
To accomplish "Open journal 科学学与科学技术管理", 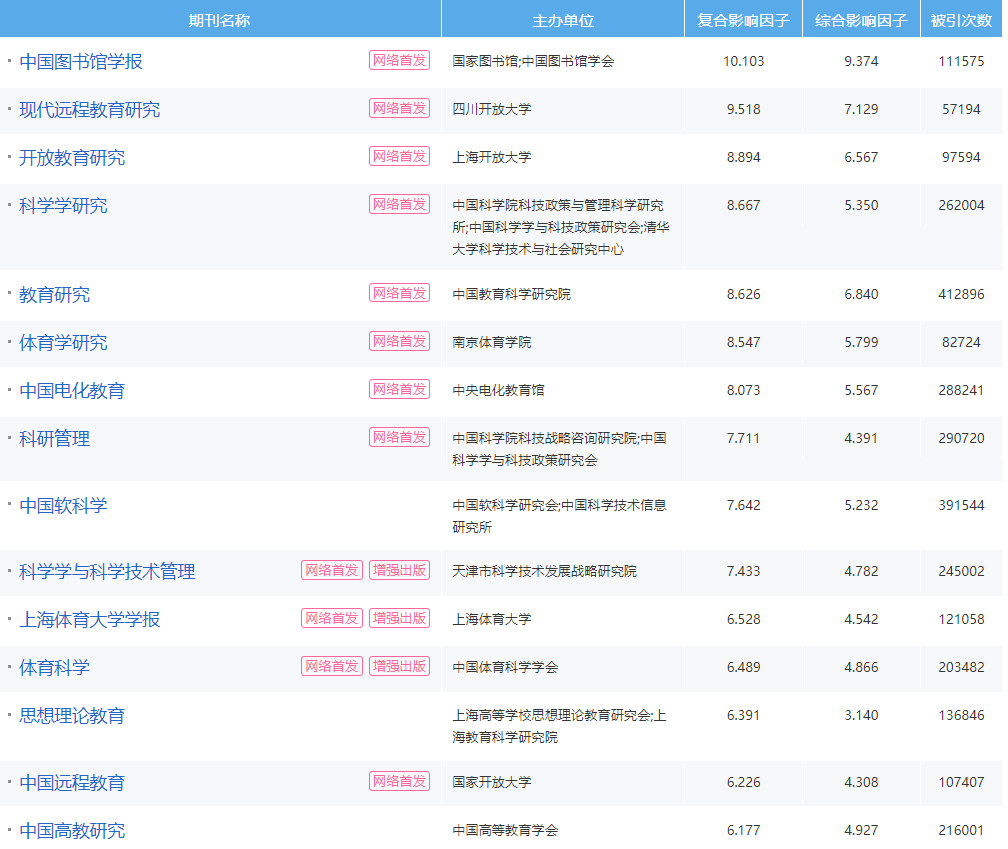I will tap(107, 571).
